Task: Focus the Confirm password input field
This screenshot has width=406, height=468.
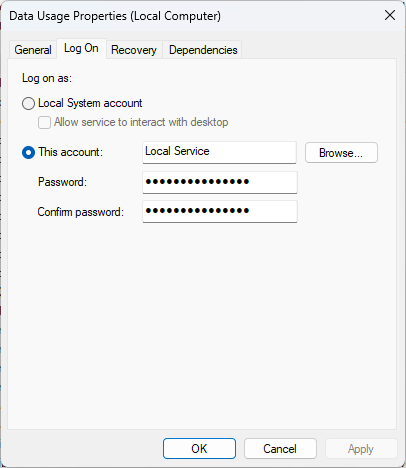Action: pyautogui.click(x=220, y=211)
